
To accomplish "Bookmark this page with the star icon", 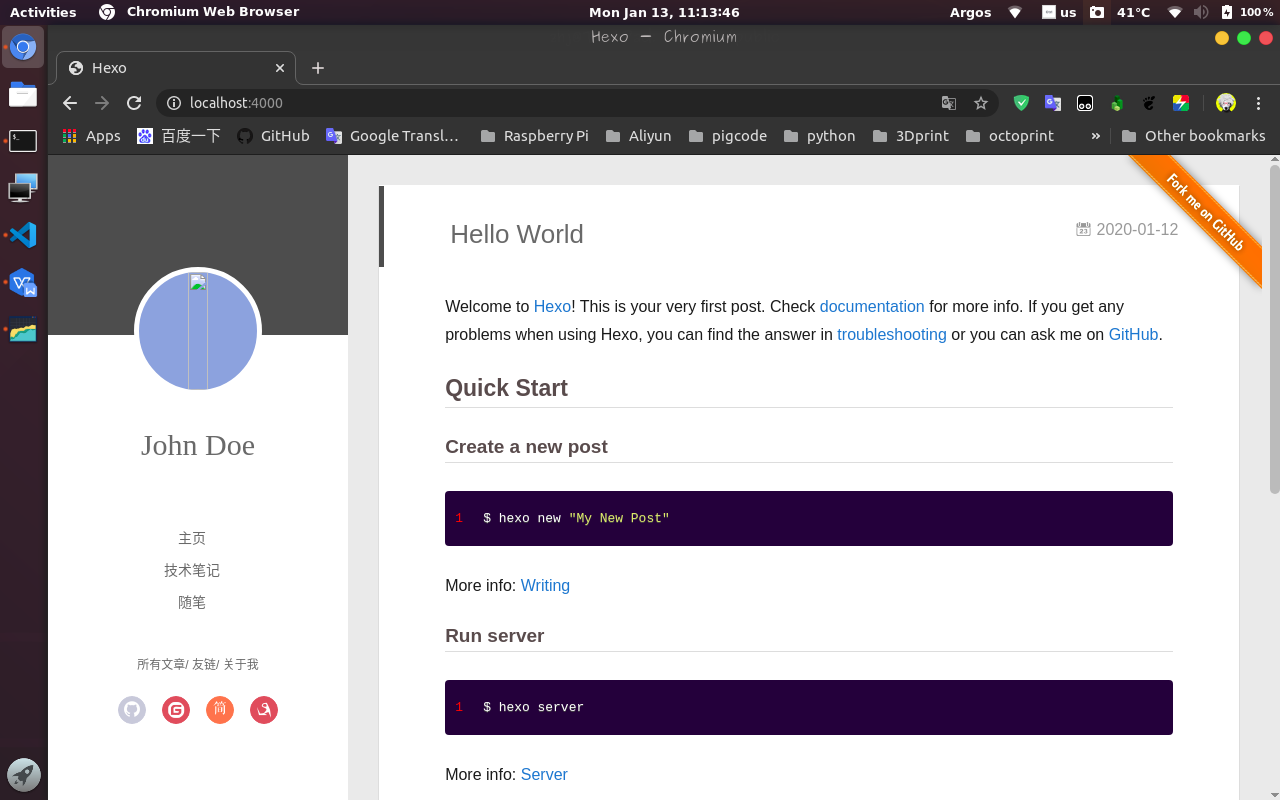I will [981, 103].
